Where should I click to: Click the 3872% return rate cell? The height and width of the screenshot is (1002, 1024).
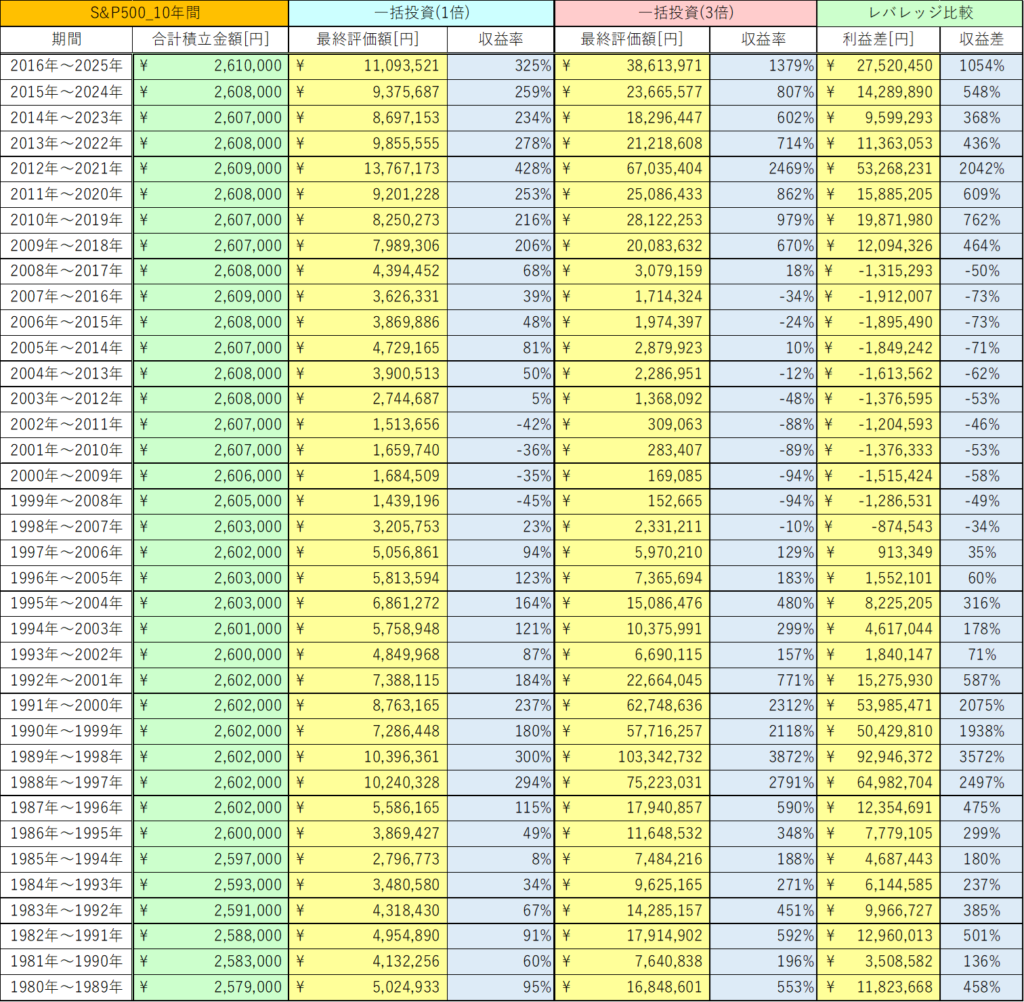click(763, 756)
